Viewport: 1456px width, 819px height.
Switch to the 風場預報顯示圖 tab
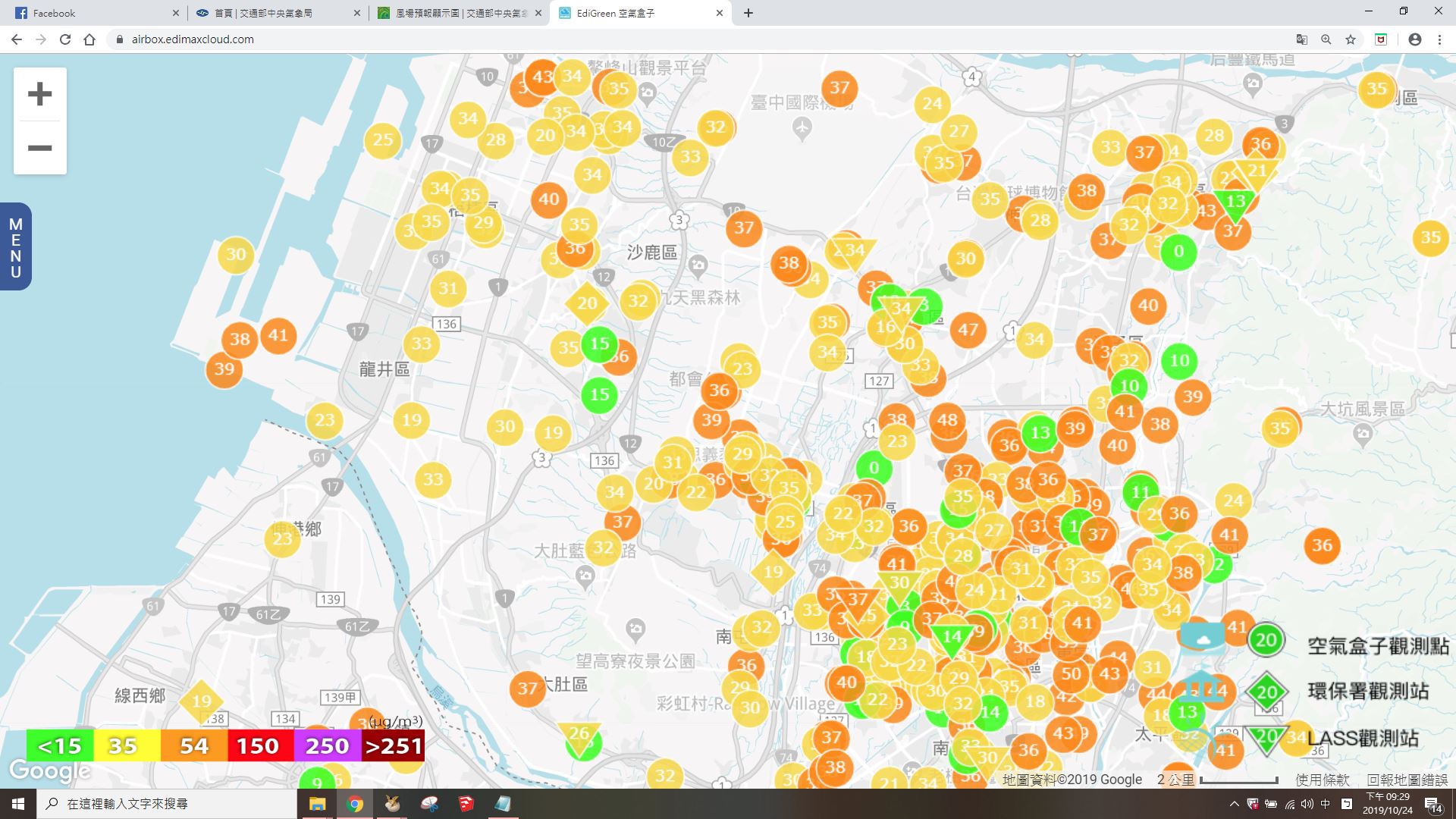460,13
